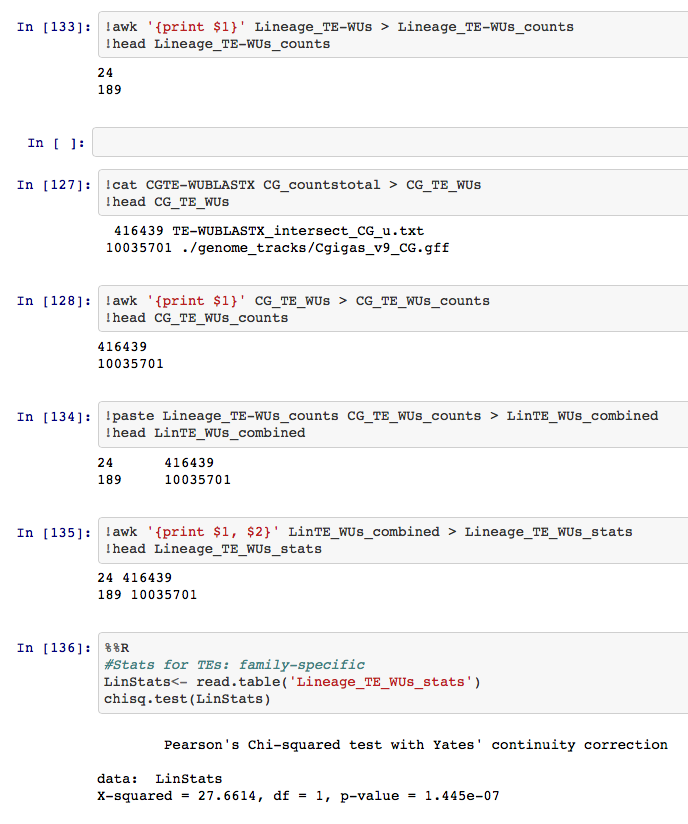Image resolution: width=688 pixels, height=824 pixels.
Task: Click '!head LinTE_WUs_combined' line
Action: pos(205,432)
